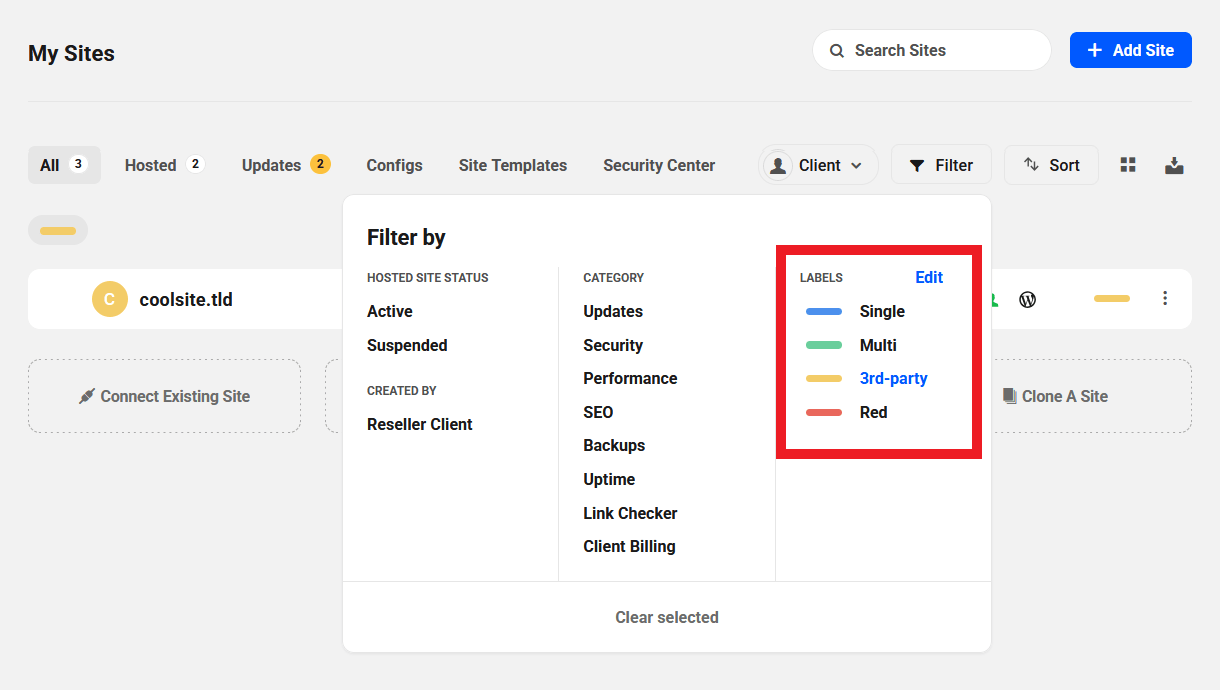Toggle the Active hosted status filter
This screenshot has height=690, width=1220.
click(x=390, y=311)
